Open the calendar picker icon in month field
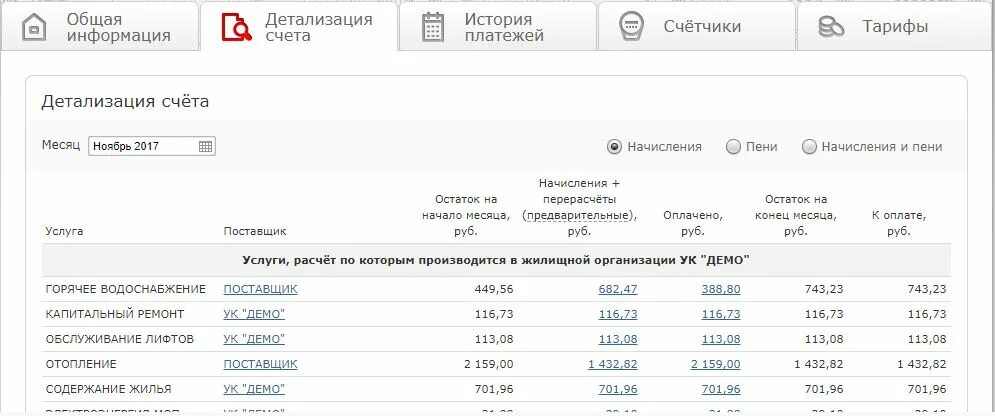Viewport: 995px width, 416px height. pyautogui.click(x=206, y=146)
